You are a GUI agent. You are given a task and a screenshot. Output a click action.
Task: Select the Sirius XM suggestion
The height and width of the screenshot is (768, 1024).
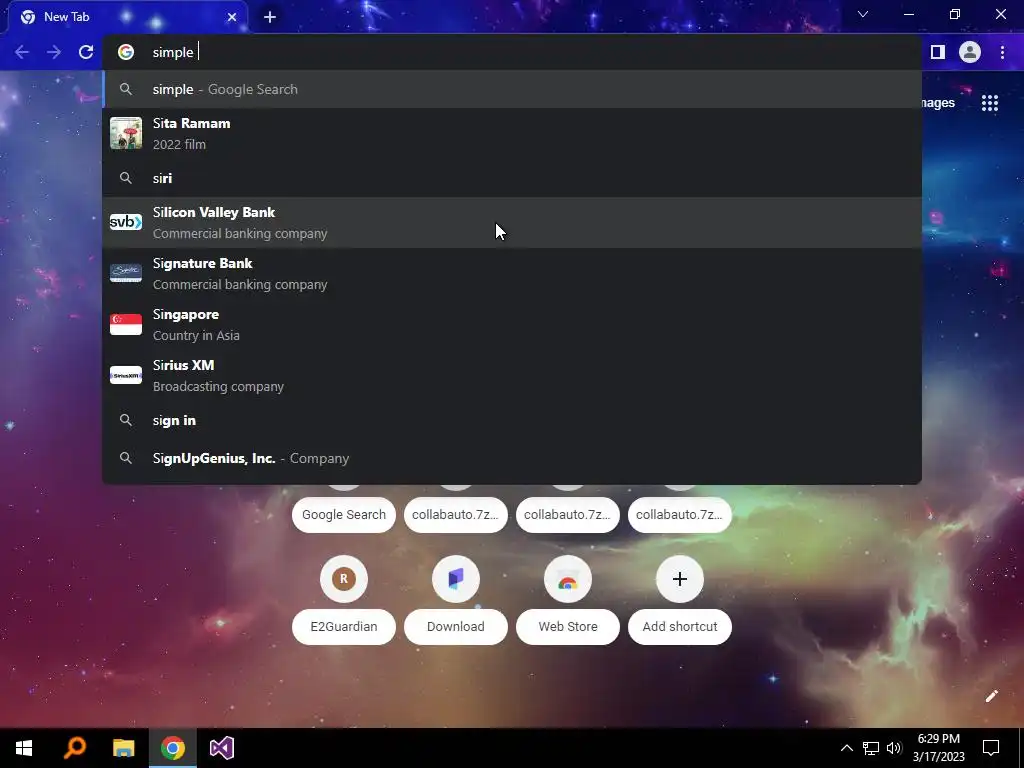(512, 376)
